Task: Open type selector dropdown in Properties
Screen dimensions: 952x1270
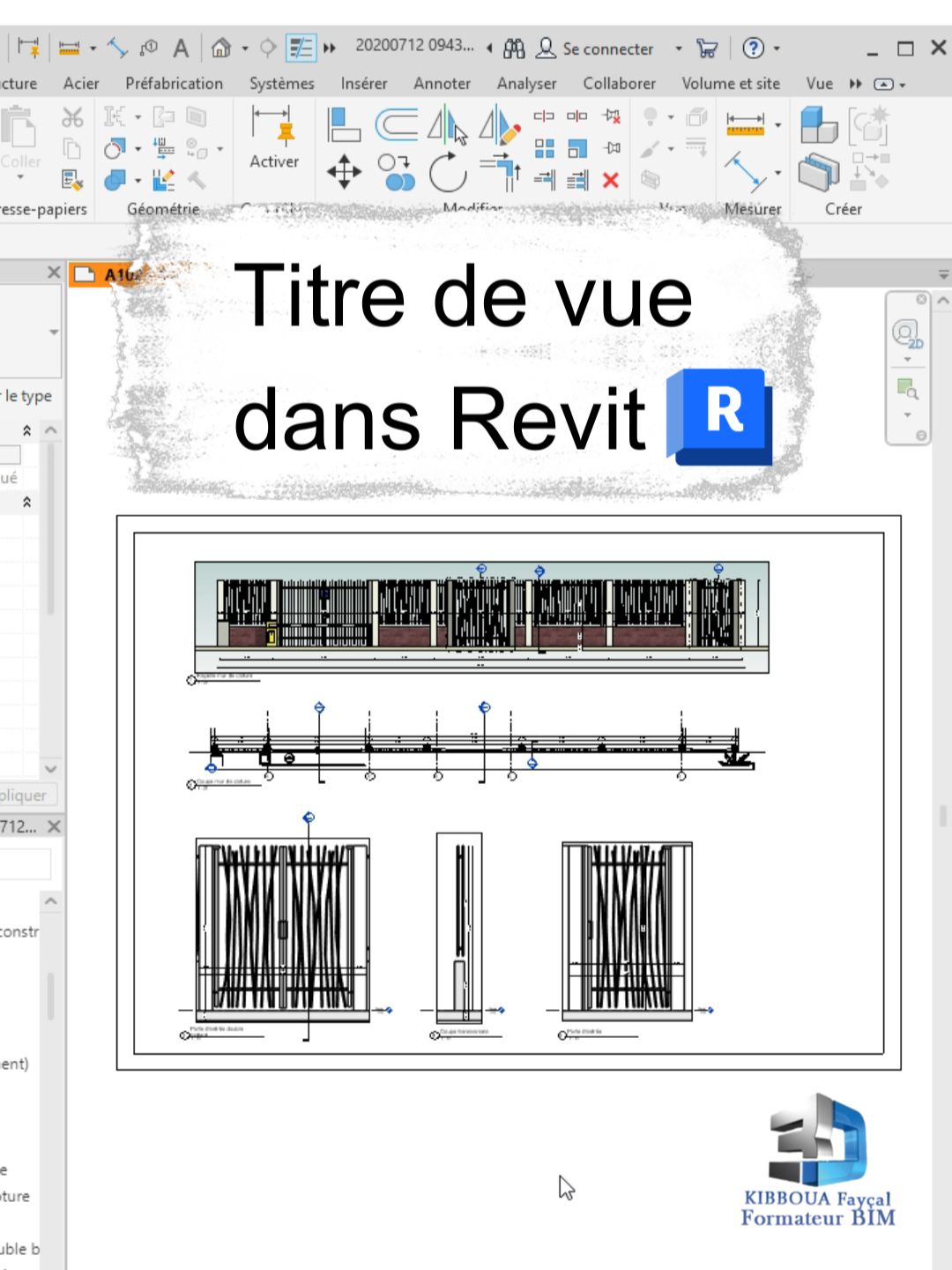Action: point(54,332)
